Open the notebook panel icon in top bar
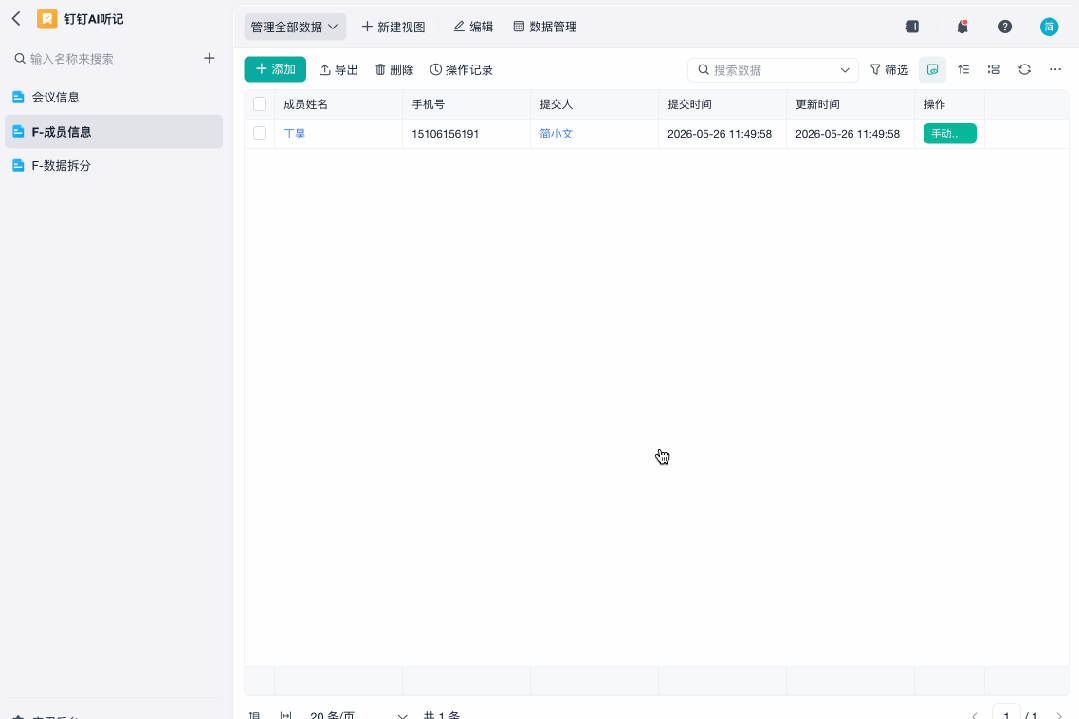1079x719 pixels. (912, 26)
